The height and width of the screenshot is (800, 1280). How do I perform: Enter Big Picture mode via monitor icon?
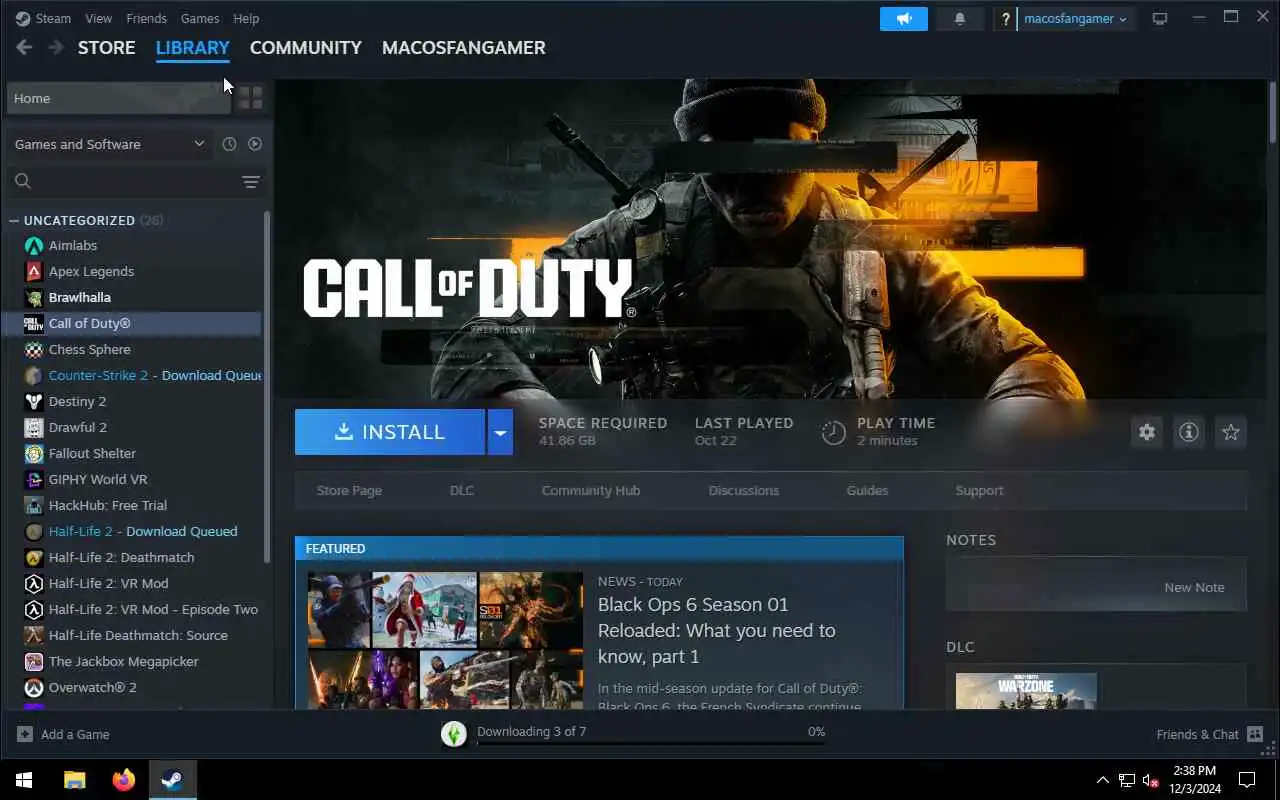click(x=1160, y=19)
